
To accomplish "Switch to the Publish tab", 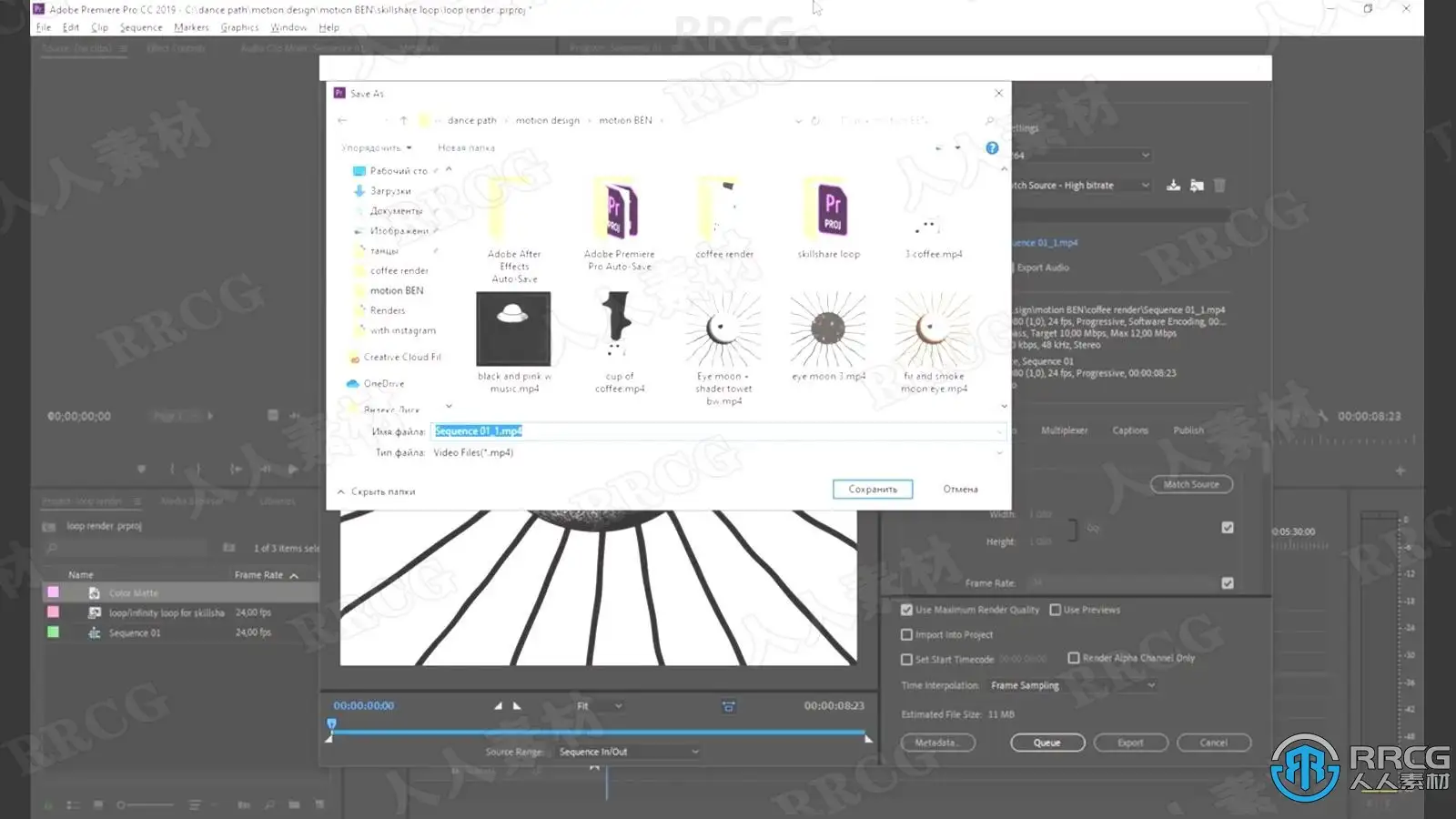I will pos(1188,430).
